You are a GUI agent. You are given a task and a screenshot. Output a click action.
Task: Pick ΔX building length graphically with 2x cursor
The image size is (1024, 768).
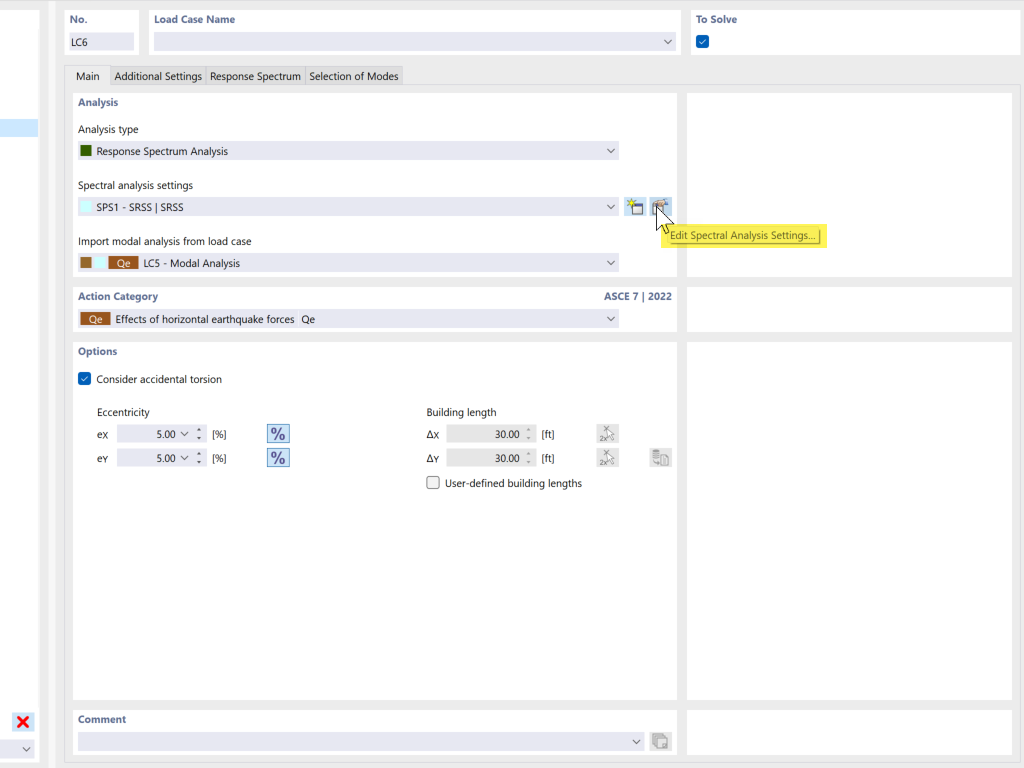click(607, 433)
